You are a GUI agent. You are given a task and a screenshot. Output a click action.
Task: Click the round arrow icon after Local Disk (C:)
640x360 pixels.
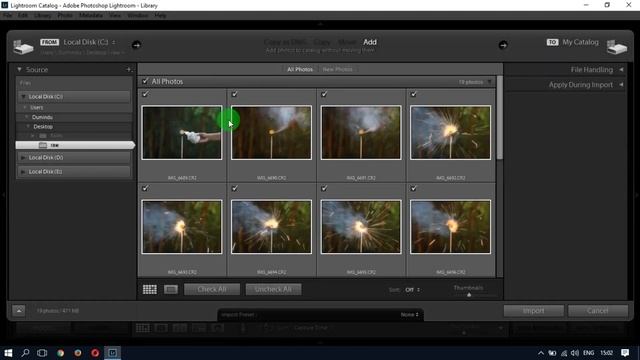click(136, 45)
